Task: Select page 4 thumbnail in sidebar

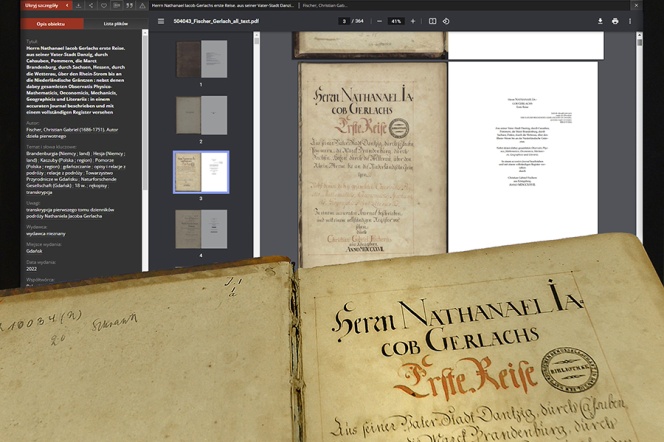Action: coord(200,229)
